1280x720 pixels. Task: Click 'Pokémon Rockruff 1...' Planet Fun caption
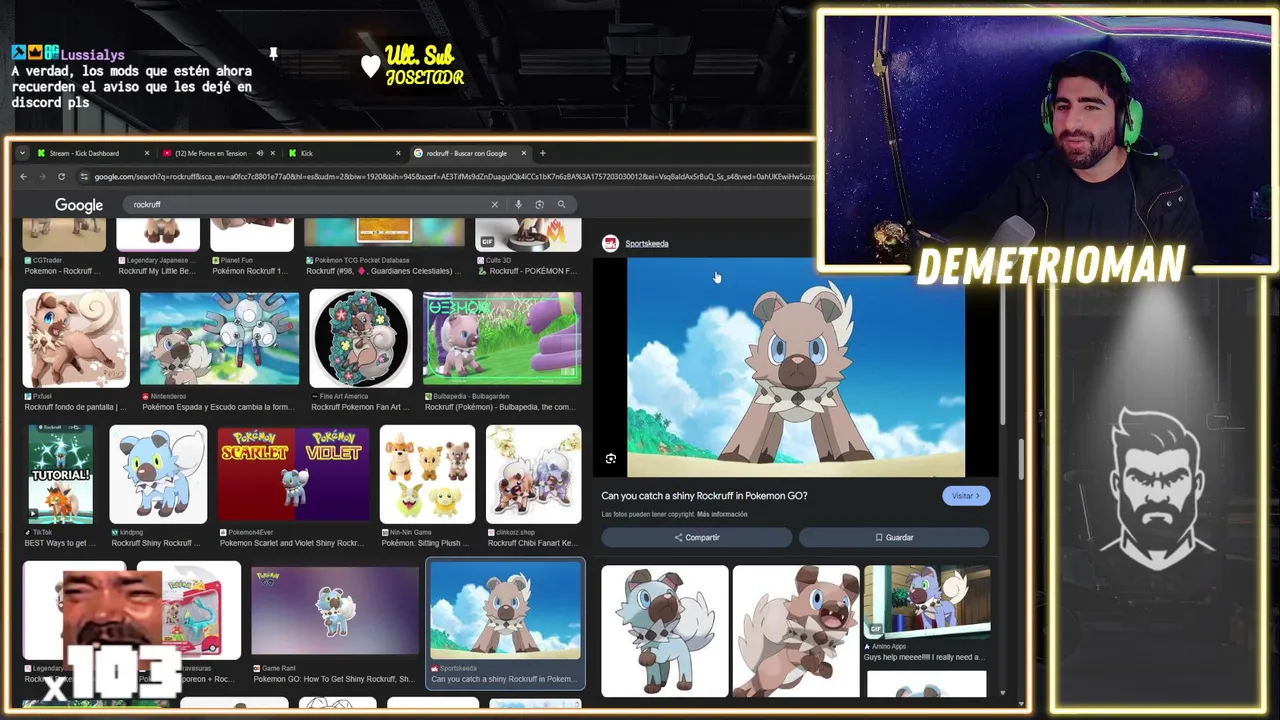click(250, 271)
